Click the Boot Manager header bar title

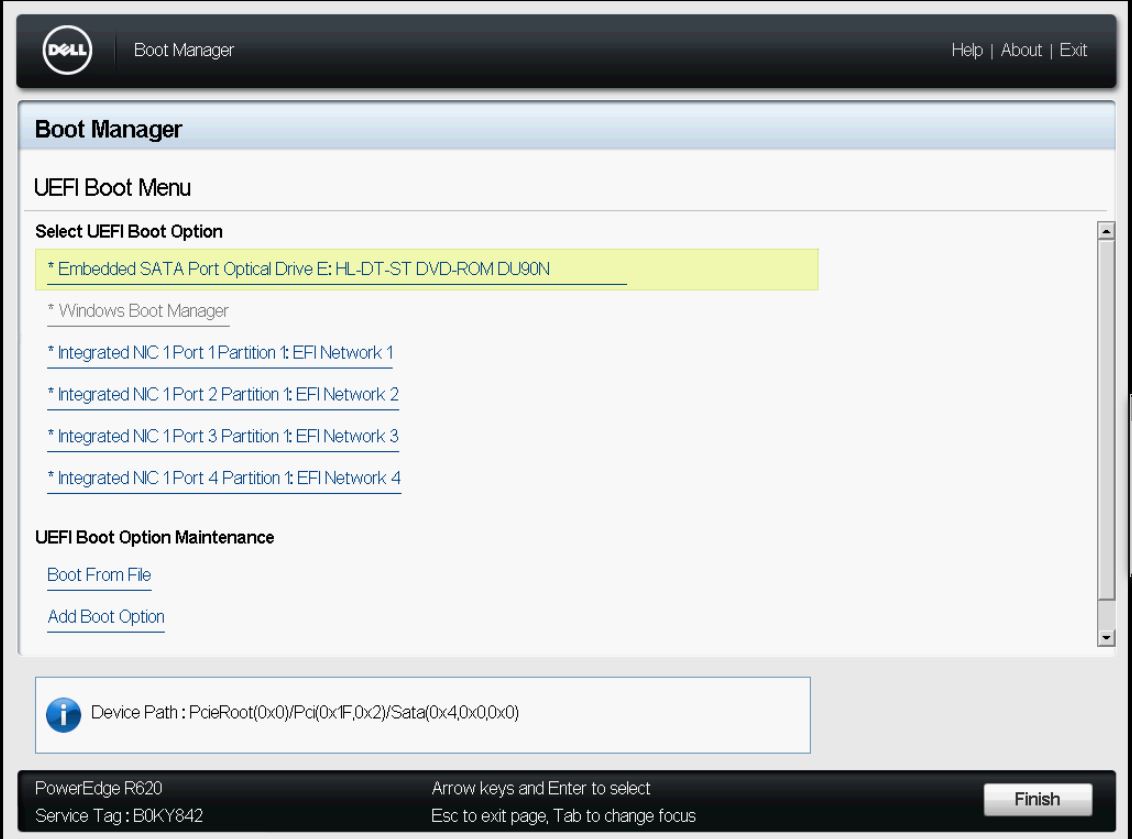pos(184,50)
